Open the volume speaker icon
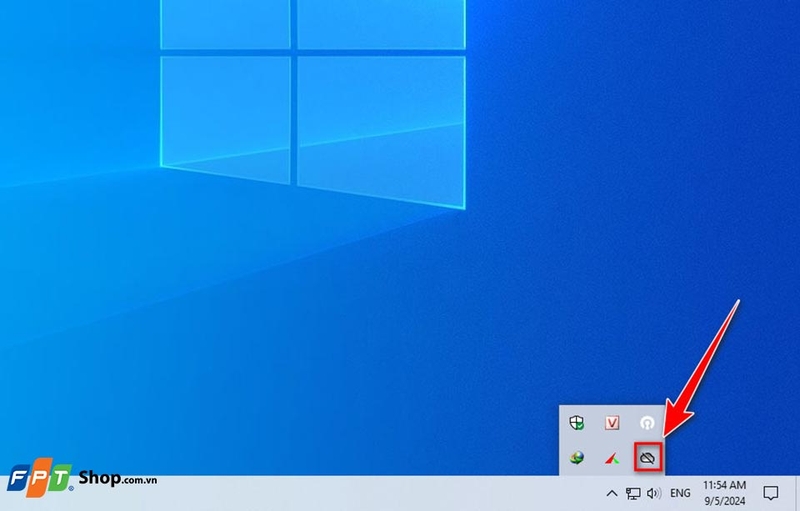800x511 pixels. click(654, 493)
